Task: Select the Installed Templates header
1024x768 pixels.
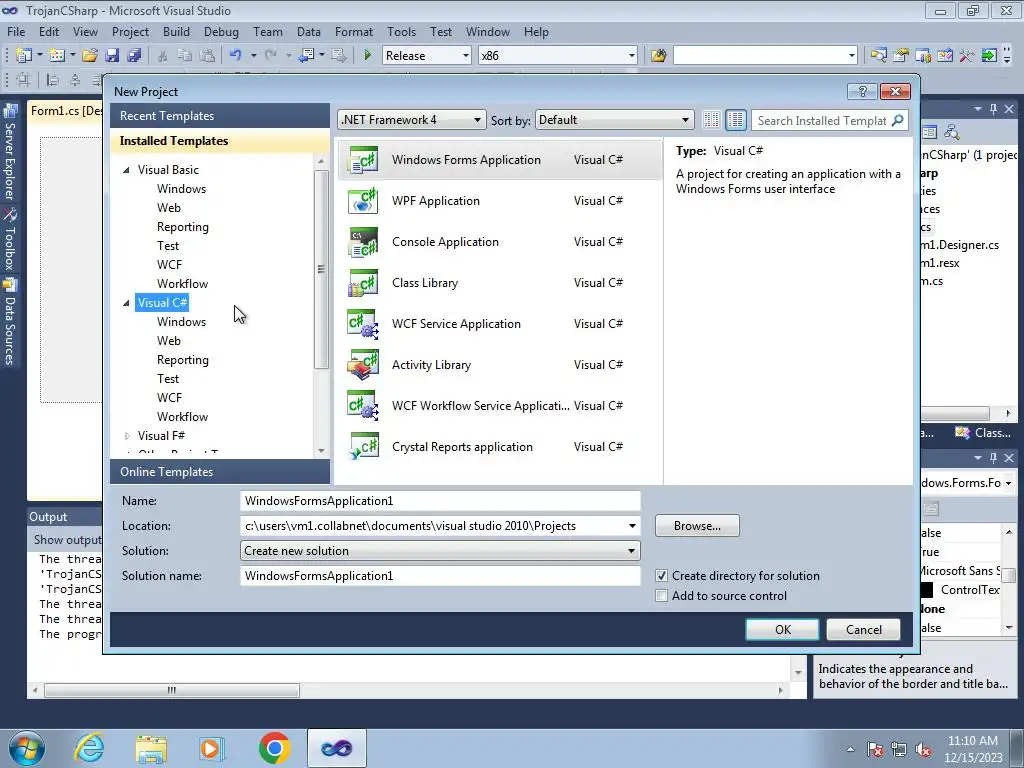Action: pyautogui.click(x=220, y=141)
